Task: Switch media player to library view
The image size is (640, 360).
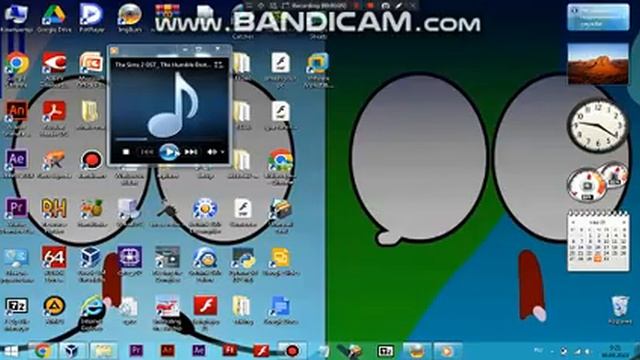Action: (x=219, y=65)
